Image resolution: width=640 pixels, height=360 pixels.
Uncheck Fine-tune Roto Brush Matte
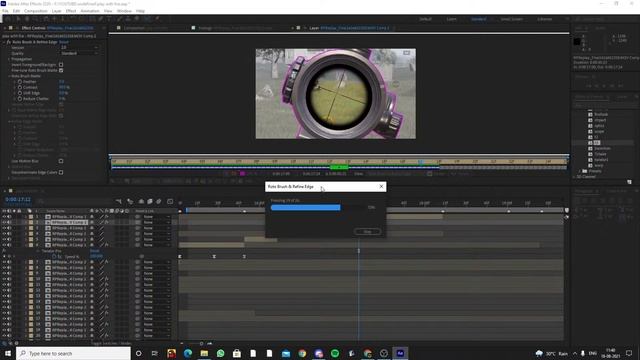61,70
